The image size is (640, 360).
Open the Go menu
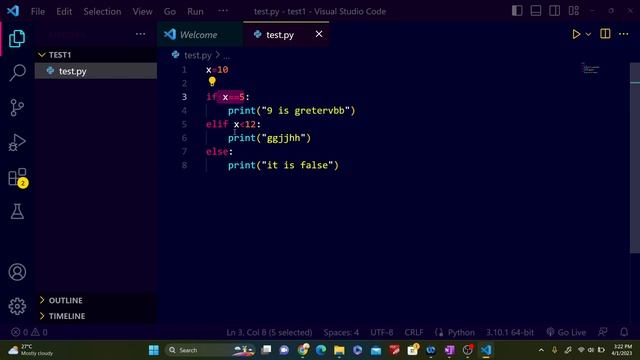point(170,11)
